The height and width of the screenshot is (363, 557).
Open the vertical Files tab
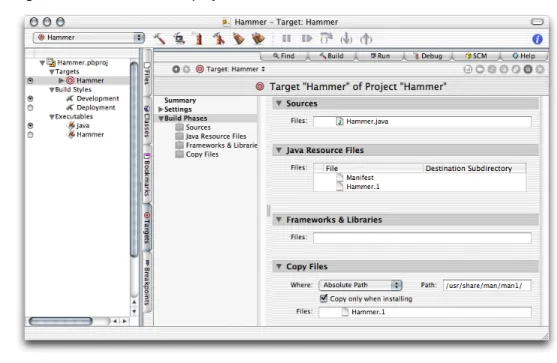(x=147, y=74)
